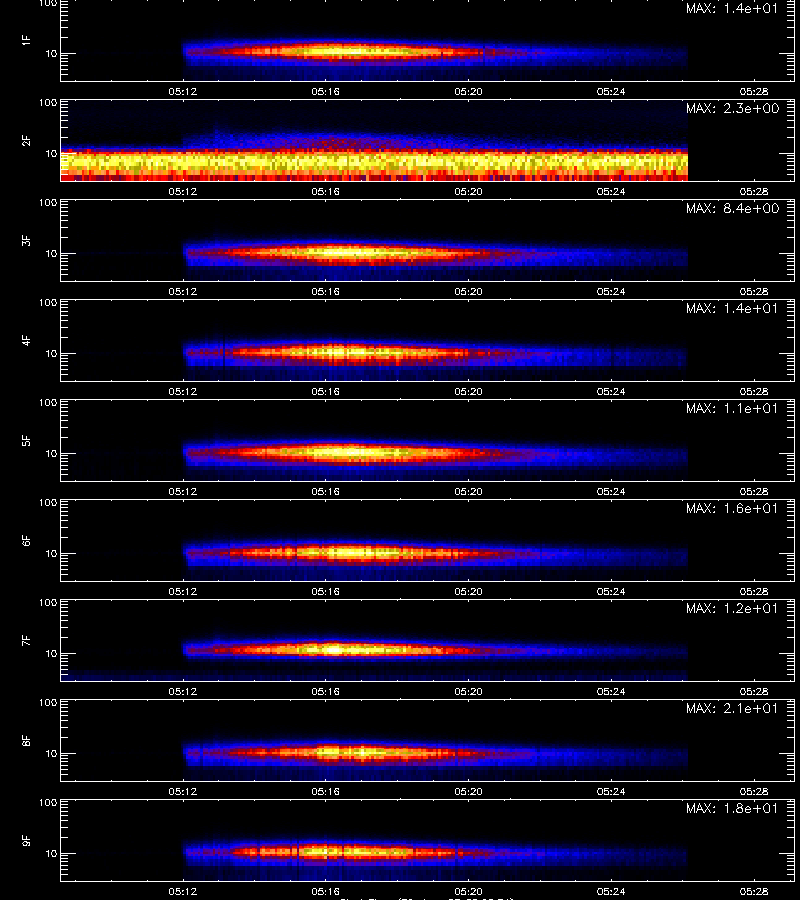
Task: Click the 05:28 tick label under panel 1F
Action: pyautogui.click(x=754, y=92)
